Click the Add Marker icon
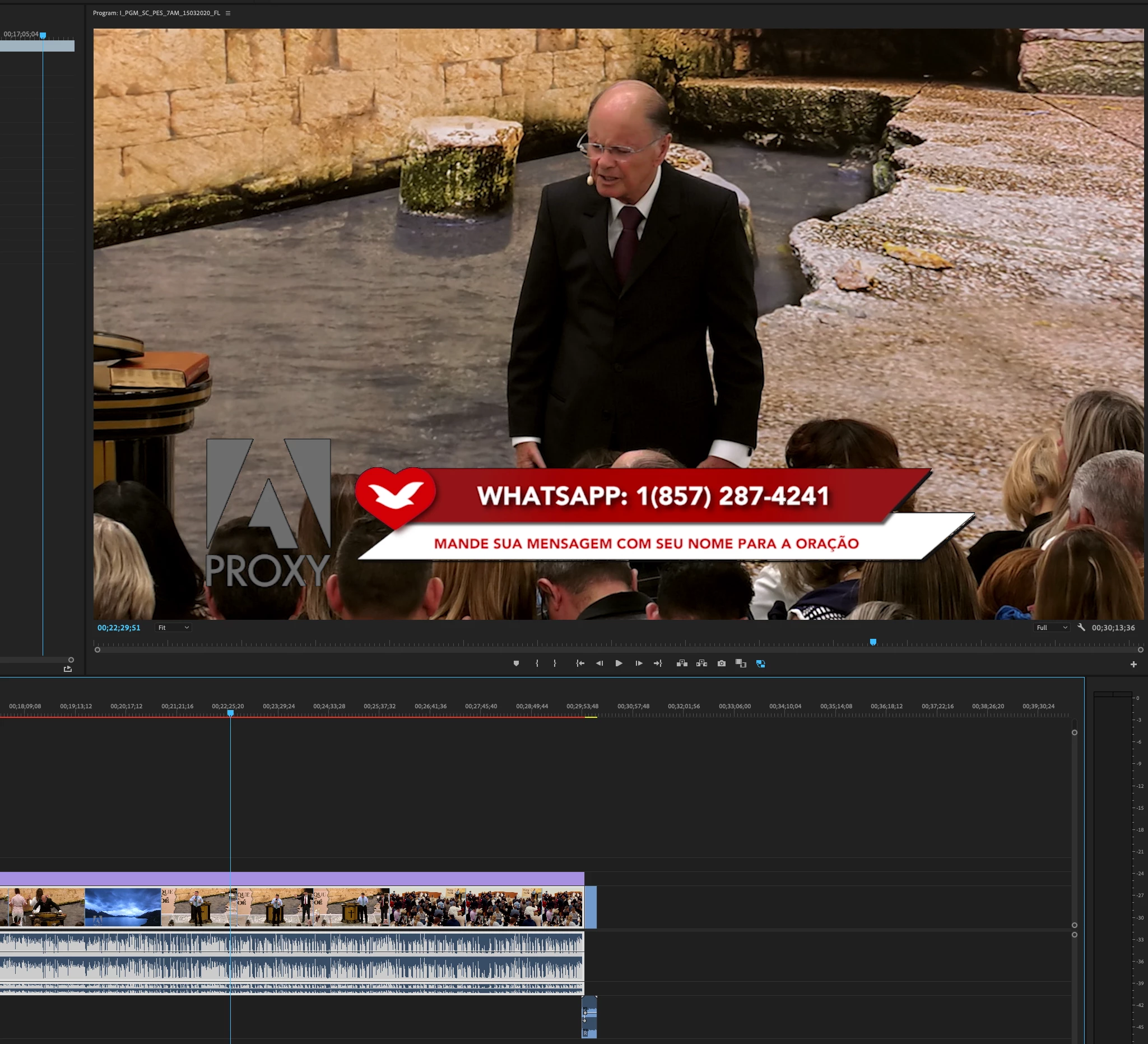The width and height of the screenshot is (1148, 1044). coord(516,663)
